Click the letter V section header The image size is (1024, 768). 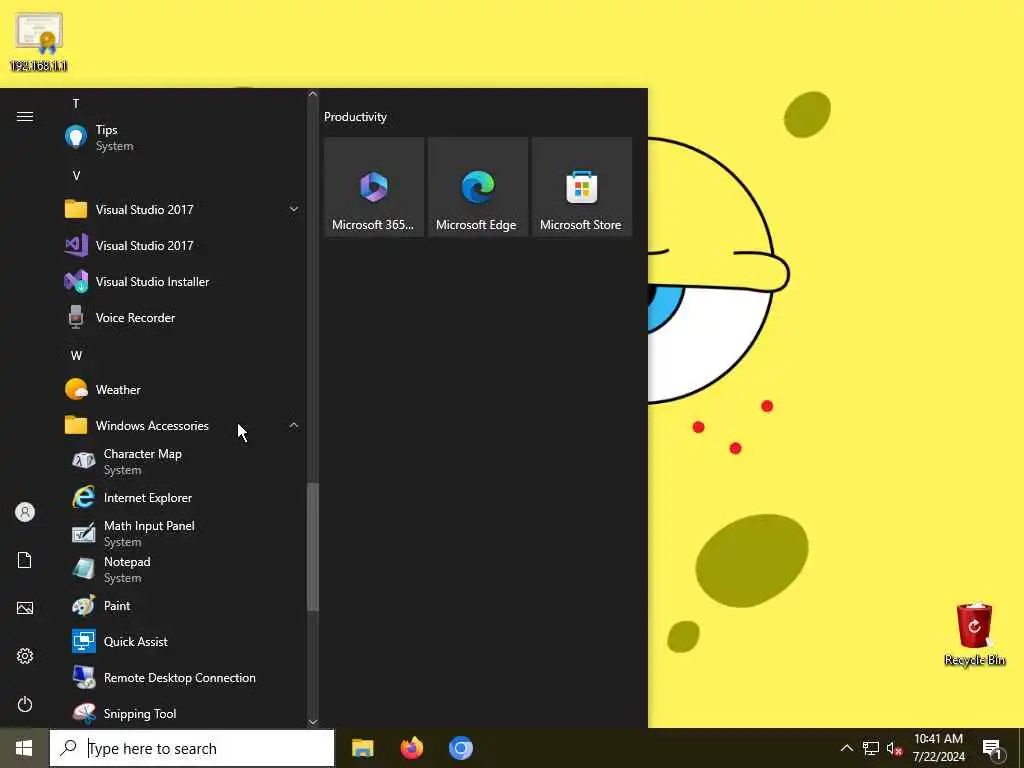tap(76, 175)
